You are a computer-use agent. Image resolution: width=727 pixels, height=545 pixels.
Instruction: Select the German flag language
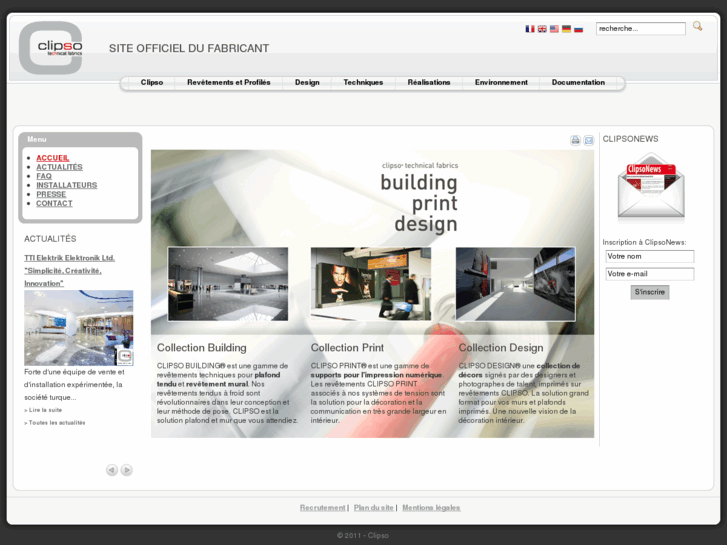[x=566, y=29]
